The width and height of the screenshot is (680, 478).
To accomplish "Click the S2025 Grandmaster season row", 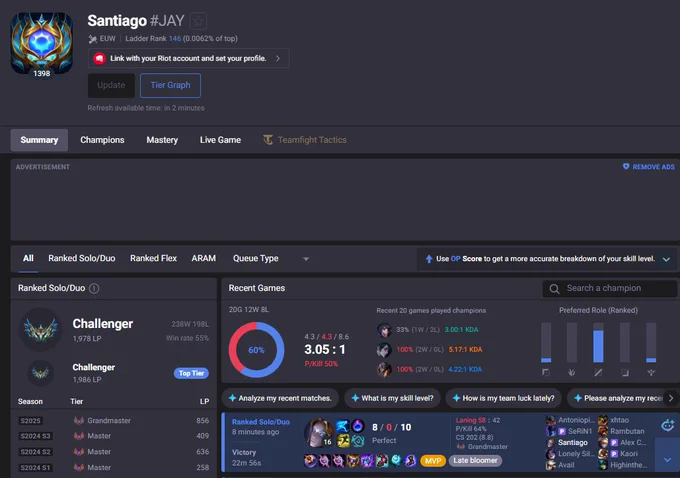I will click(114, 420).
